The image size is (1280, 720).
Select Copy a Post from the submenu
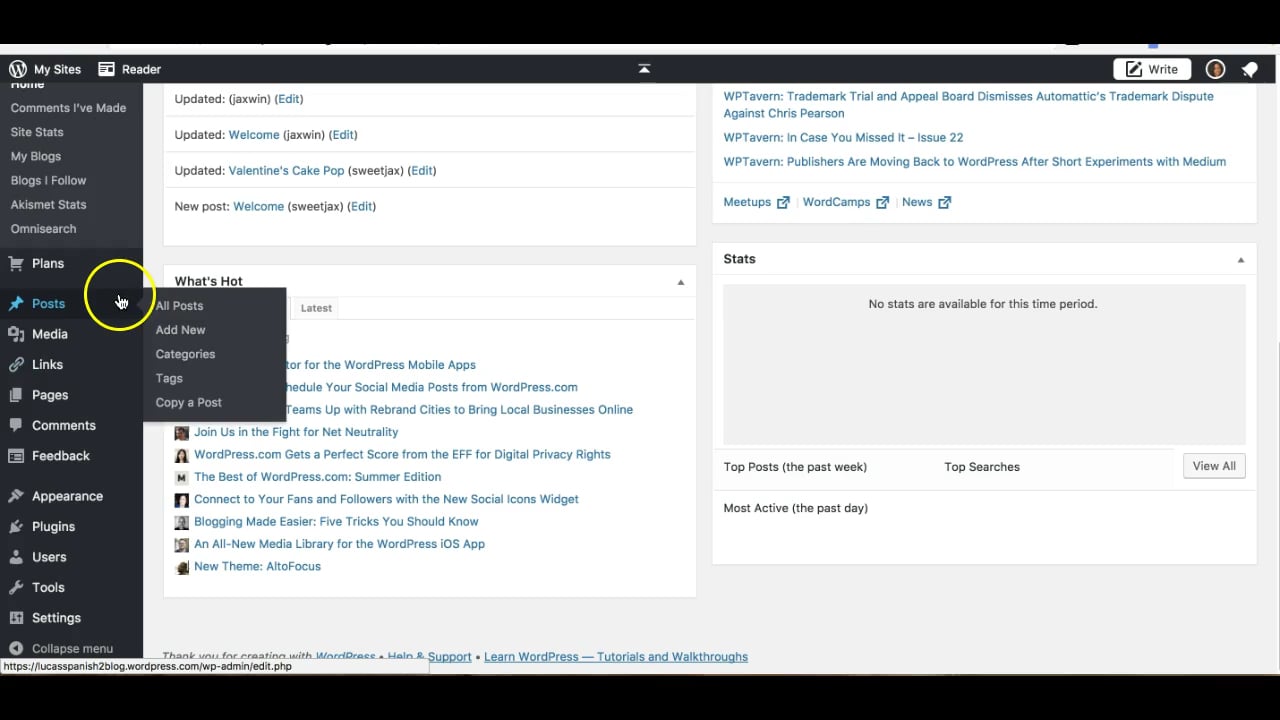click(189, 402)
